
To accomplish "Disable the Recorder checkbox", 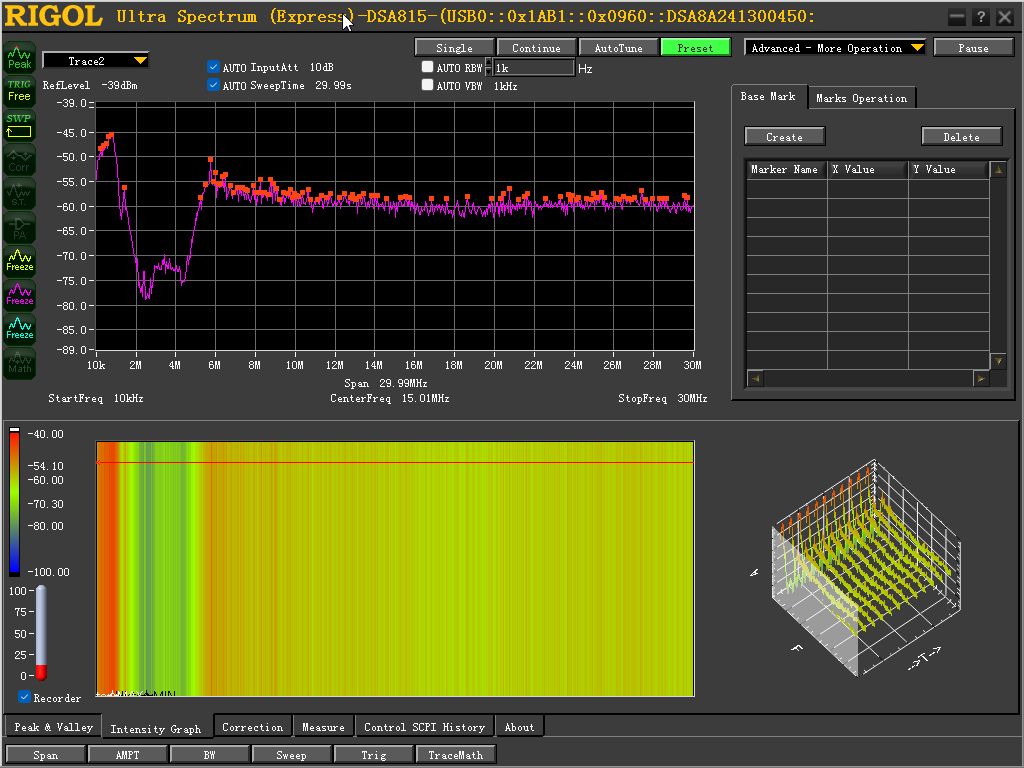I will 24,697.
